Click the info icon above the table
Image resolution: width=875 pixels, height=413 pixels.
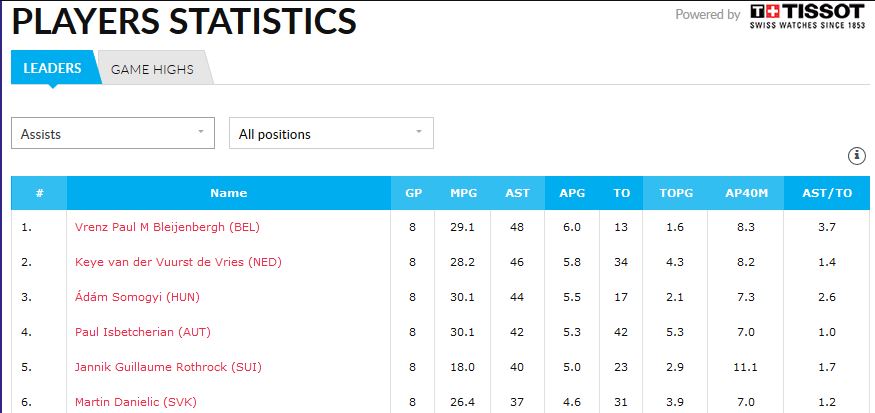(x=856, y=156)
